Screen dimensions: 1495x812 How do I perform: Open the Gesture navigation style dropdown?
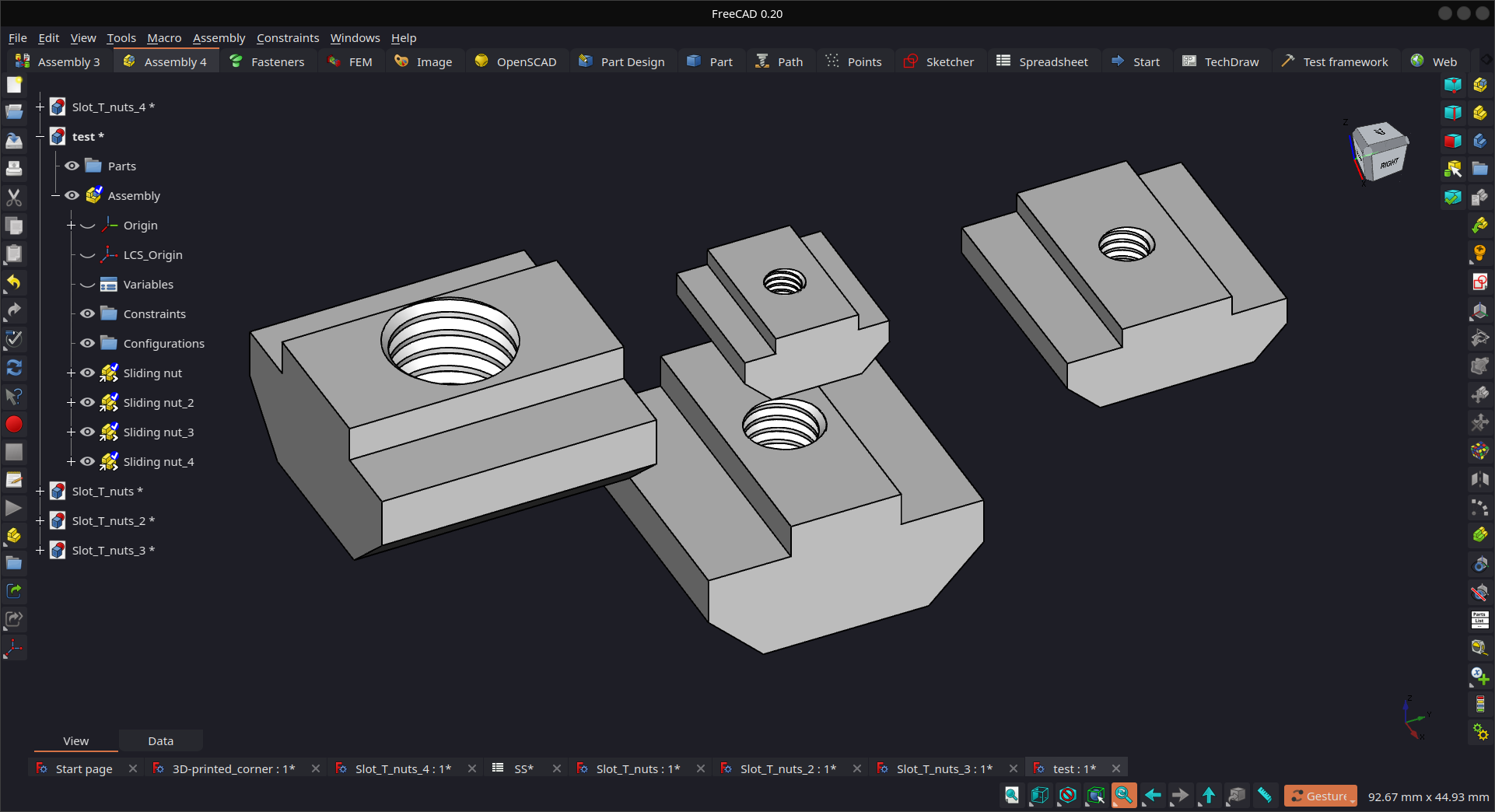(1321, 796)
